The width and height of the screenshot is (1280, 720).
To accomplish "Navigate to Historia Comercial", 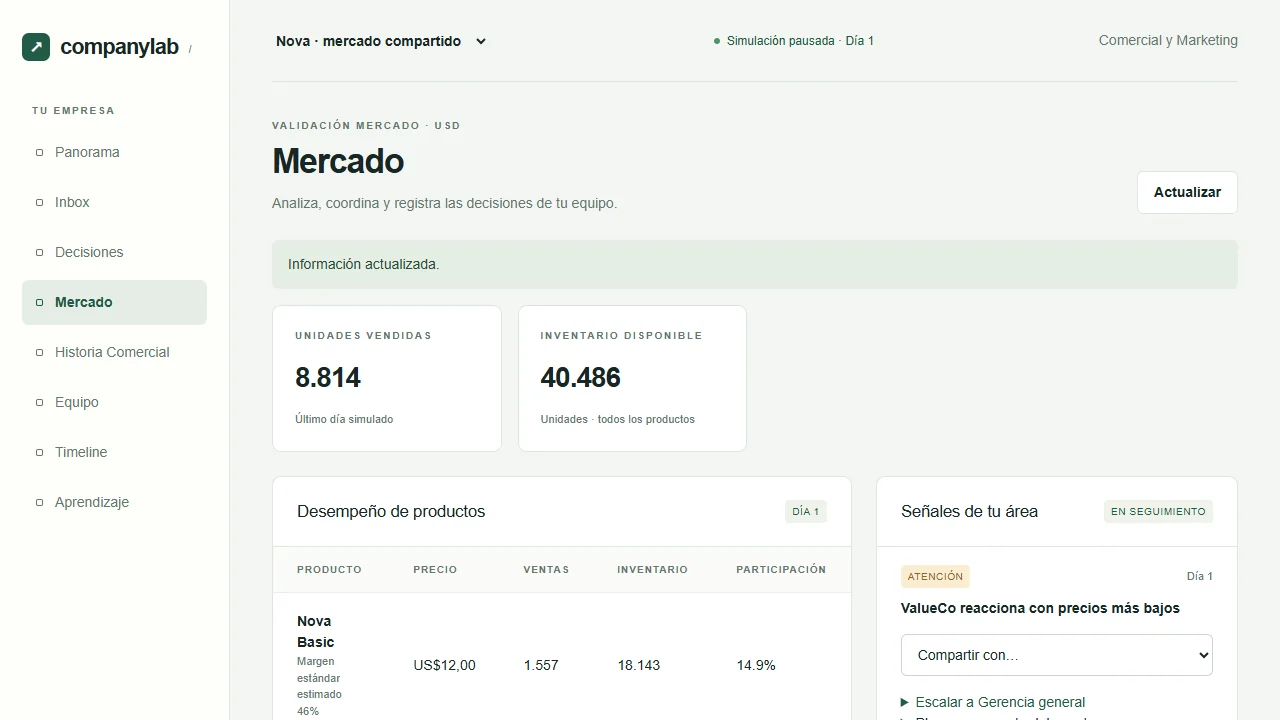I will click(x=114, y=352).
